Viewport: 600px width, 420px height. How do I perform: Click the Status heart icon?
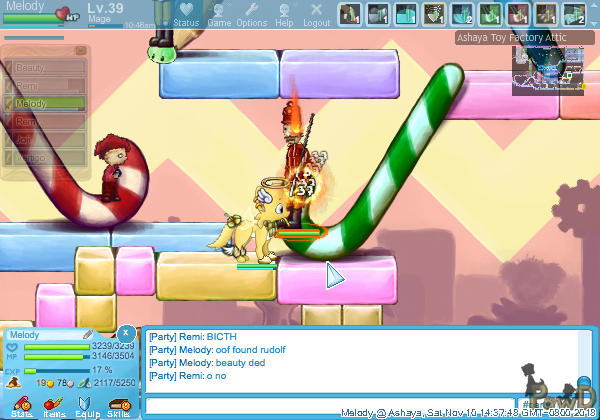coord(186,14)
